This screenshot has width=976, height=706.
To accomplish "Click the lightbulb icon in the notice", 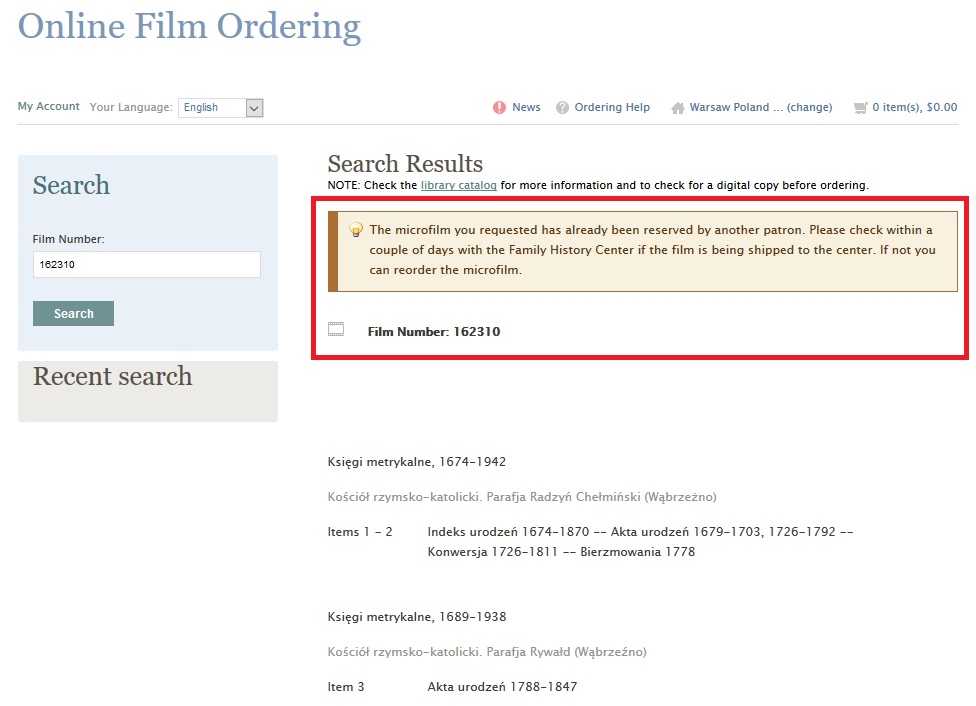I will (x=355, y=230).
